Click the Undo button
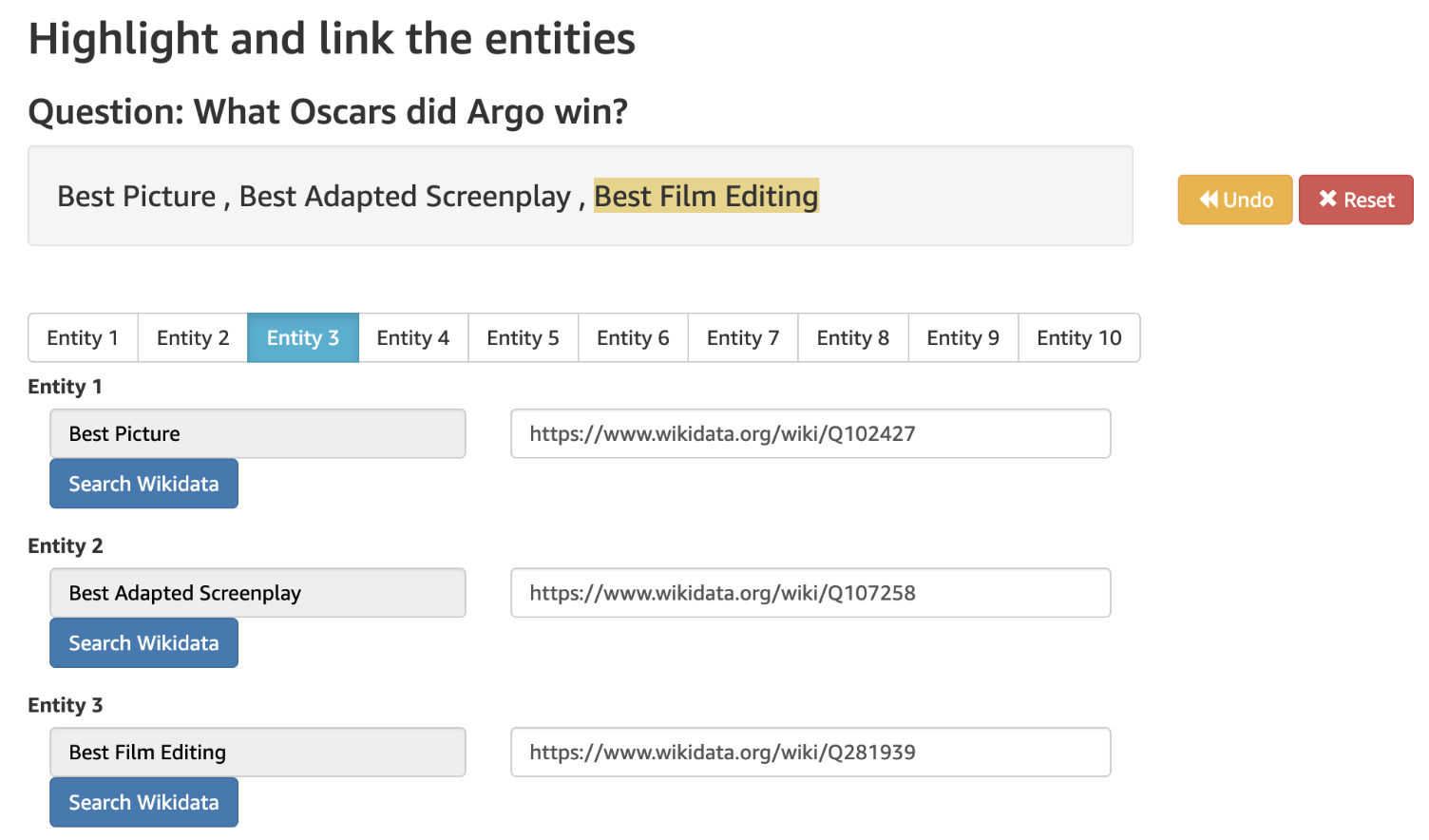Viewport: 1429px width, 840px height. pyautogui.click(x=1234, y=200)
